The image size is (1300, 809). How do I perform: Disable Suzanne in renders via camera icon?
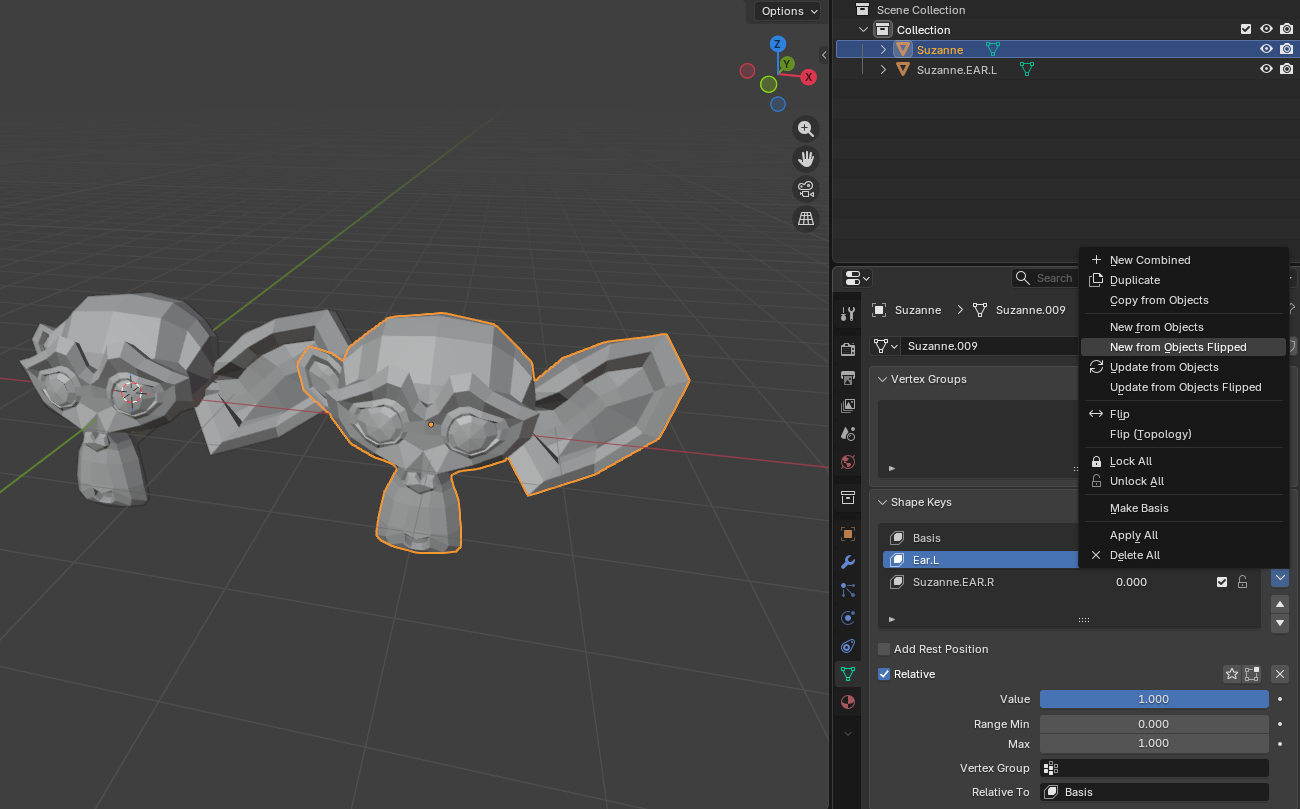pyautogui.click(x=1287, y=49)
